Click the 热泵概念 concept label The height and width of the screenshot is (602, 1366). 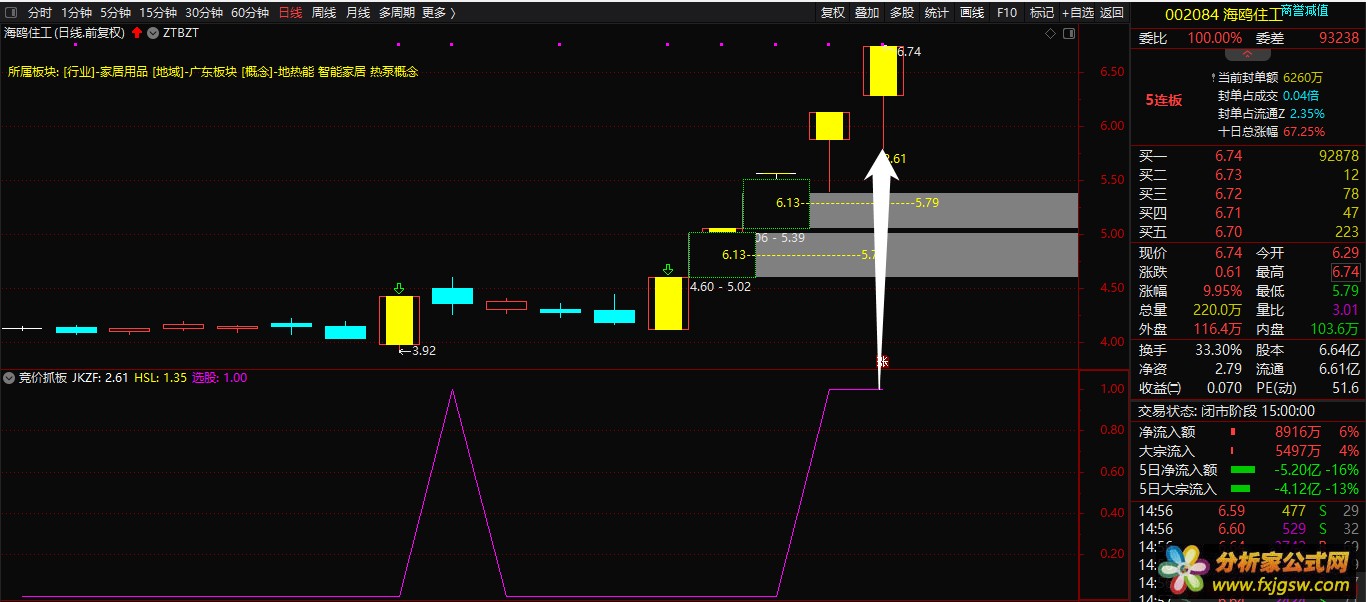click(x=394, y=72)
